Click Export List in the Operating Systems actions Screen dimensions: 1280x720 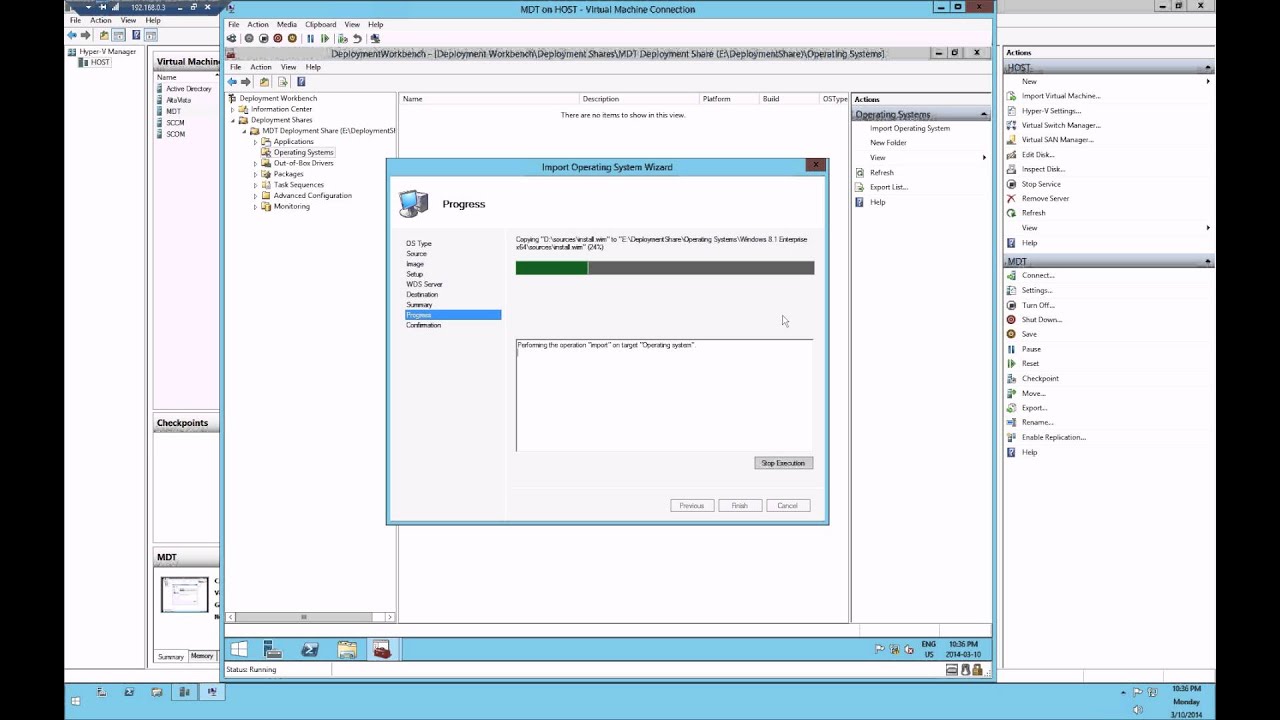tap(889, 187)
